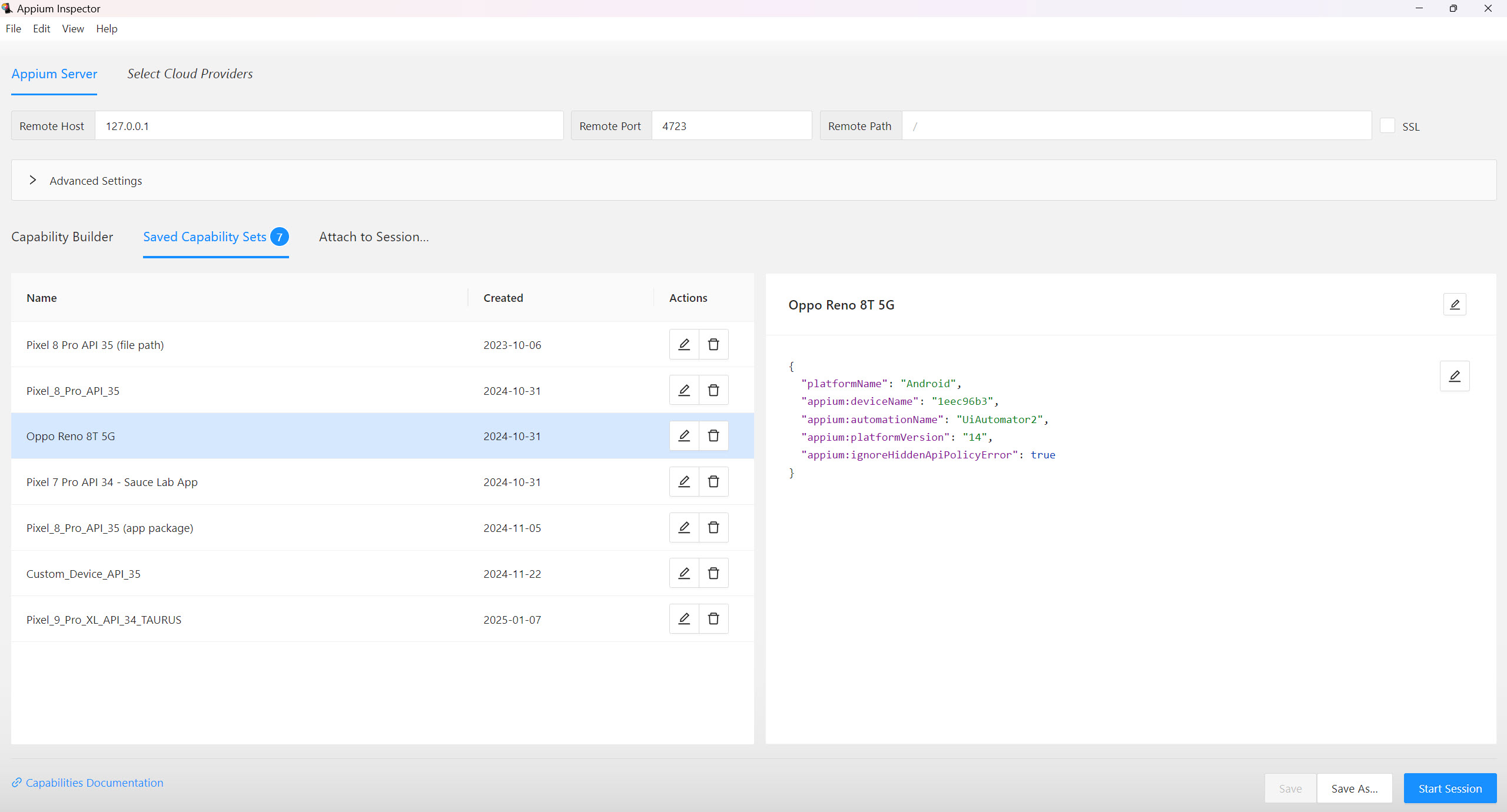Open the Capability Builder tab
The image size is (1507, 812).
(x=62, y=237)
